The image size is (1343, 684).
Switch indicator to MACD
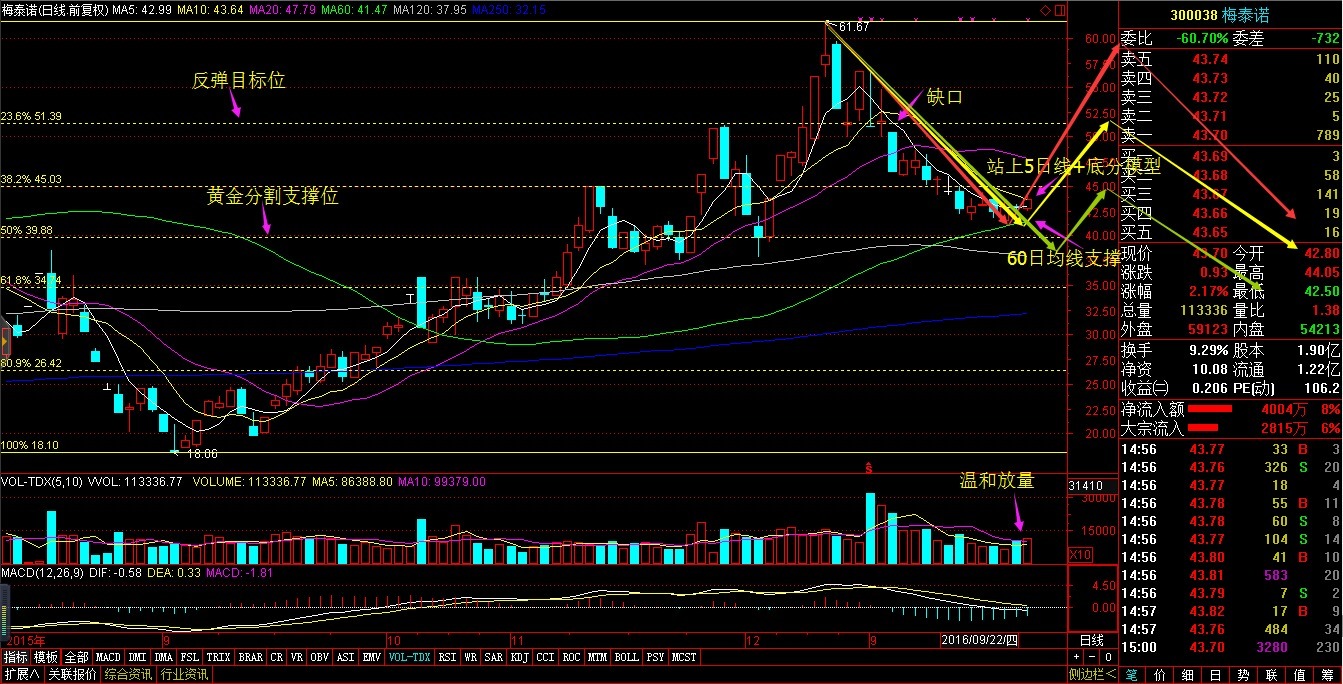108,657
